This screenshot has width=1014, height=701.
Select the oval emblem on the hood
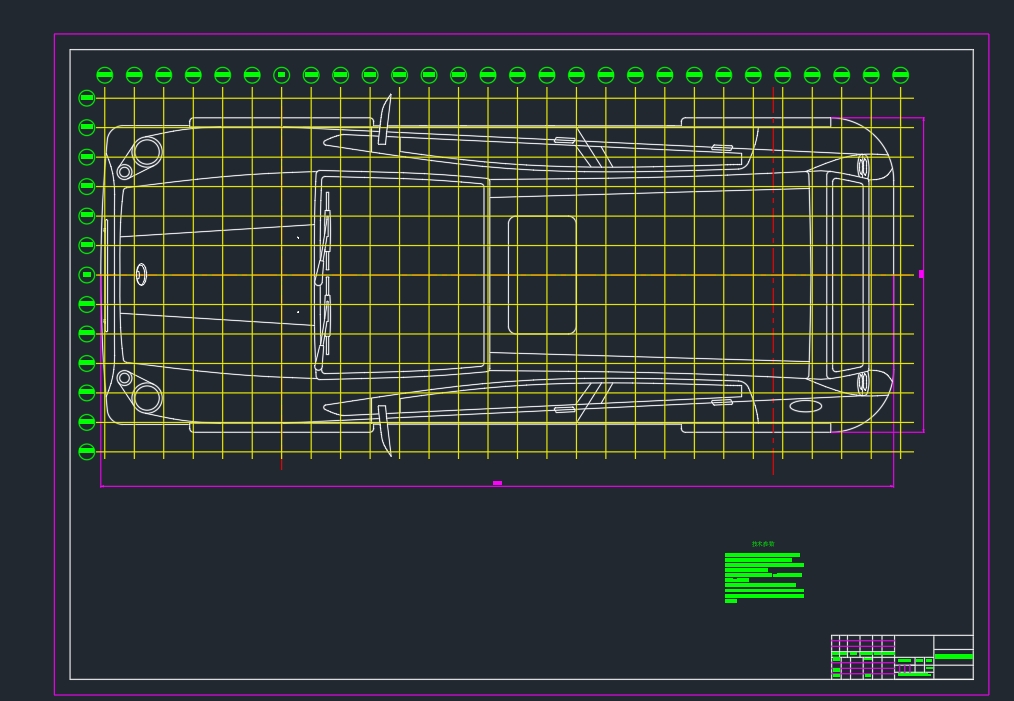(x=142, y=275)
